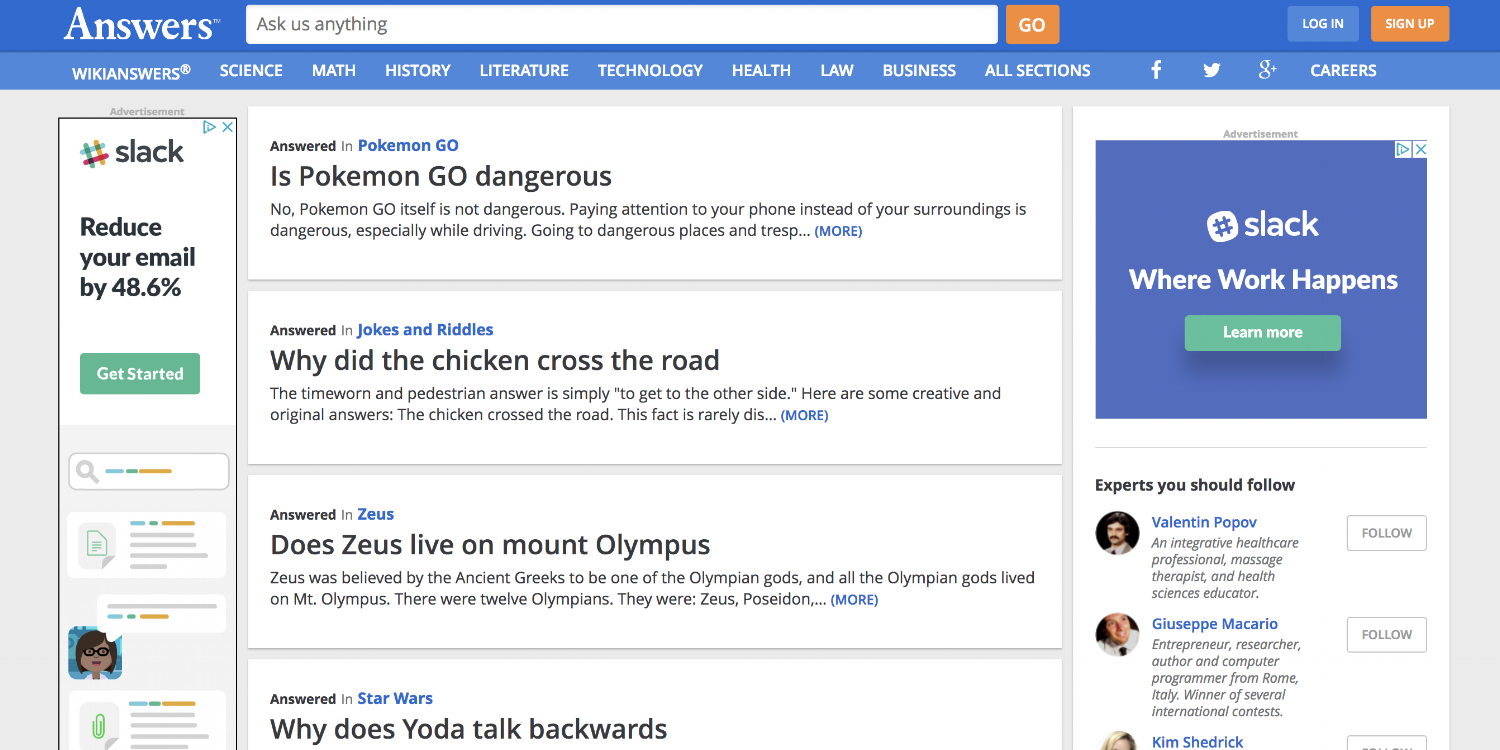Open the Careers link

click(1343, 71)
